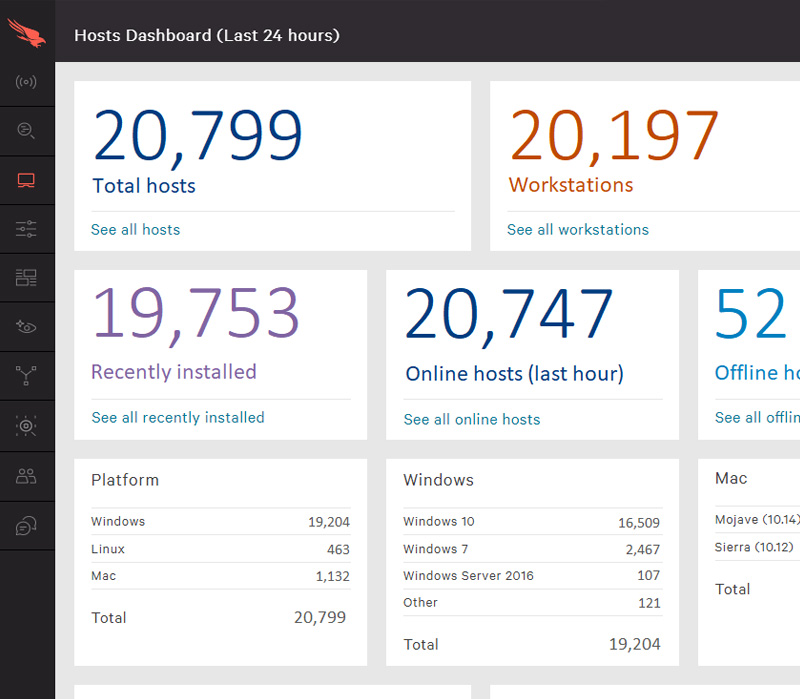This screenshot has width=800, height=699.
Task: Select the Hosts monitor sidebar icon
Action: tap(27, 180)
